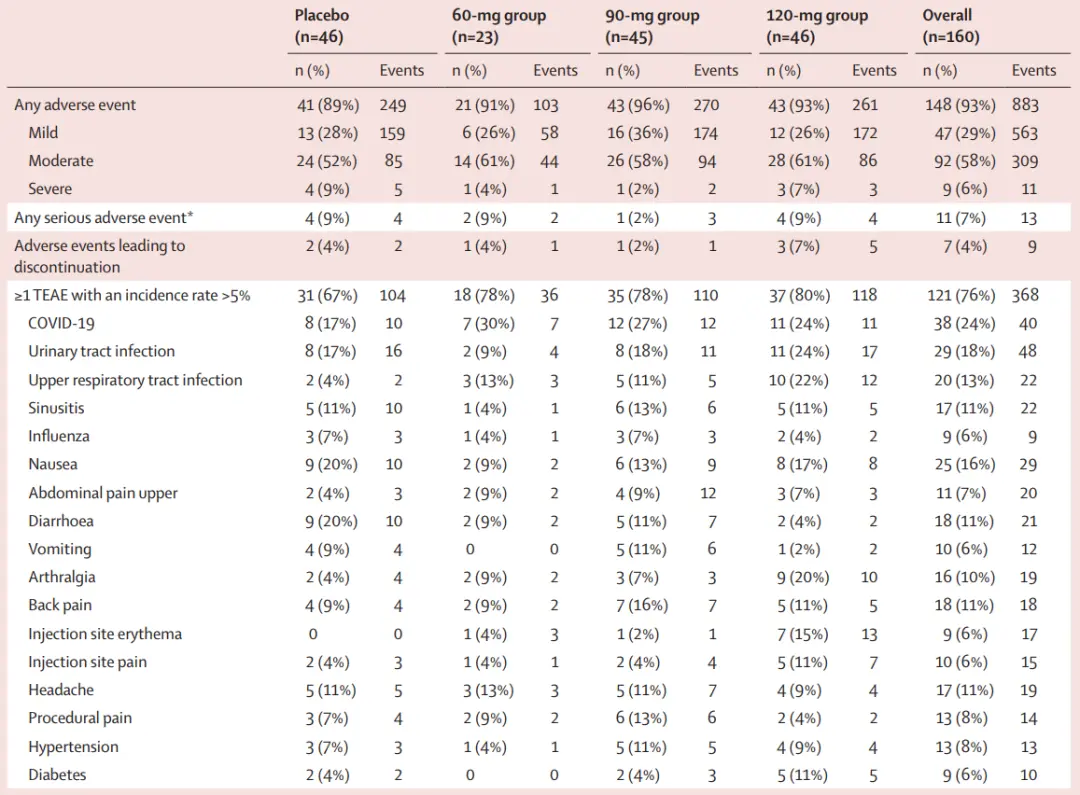Select the 120-mg group column header
This screenshot has width=1080, height=795.
coord(817,27)
